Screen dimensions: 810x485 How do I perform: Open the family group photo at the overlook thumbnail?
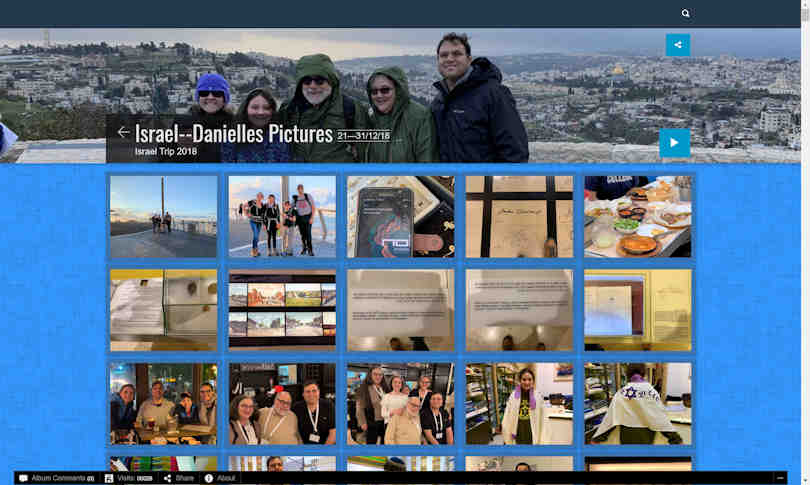coord(282,217)
